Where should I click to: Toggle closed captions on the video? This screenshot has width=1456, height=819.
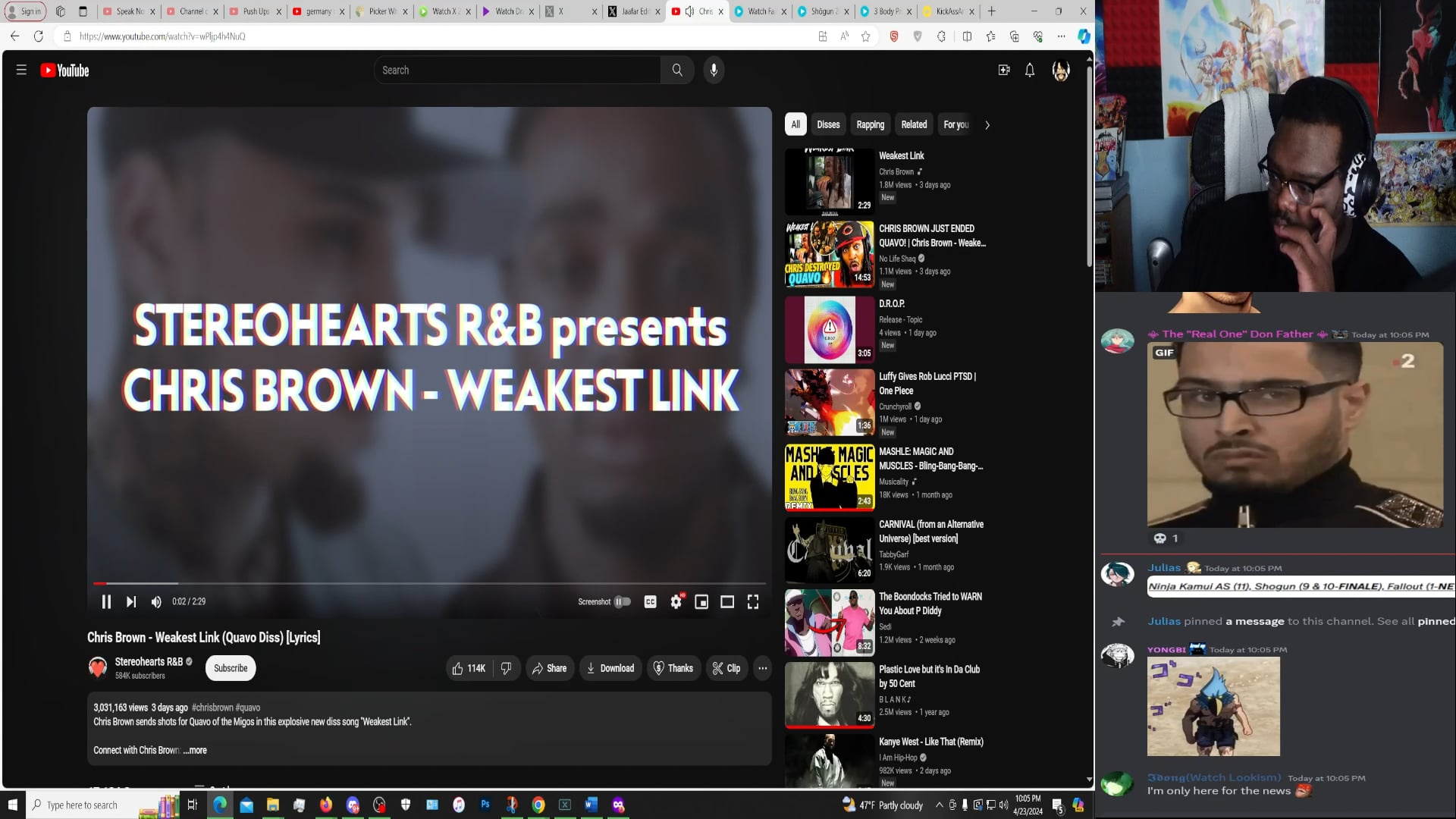[651, 601]
